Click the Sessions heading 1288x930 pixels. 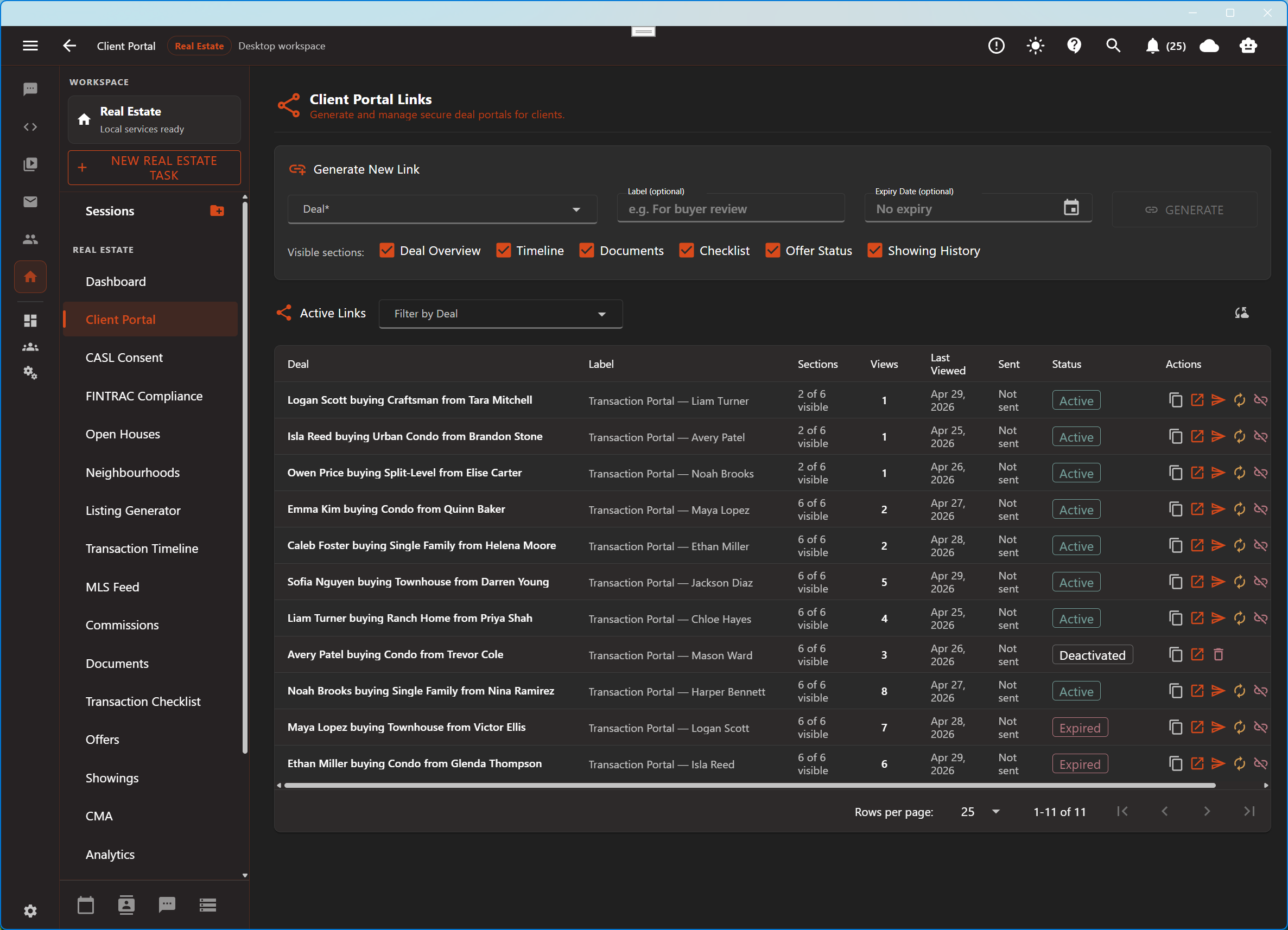click(x=110, y=211)
